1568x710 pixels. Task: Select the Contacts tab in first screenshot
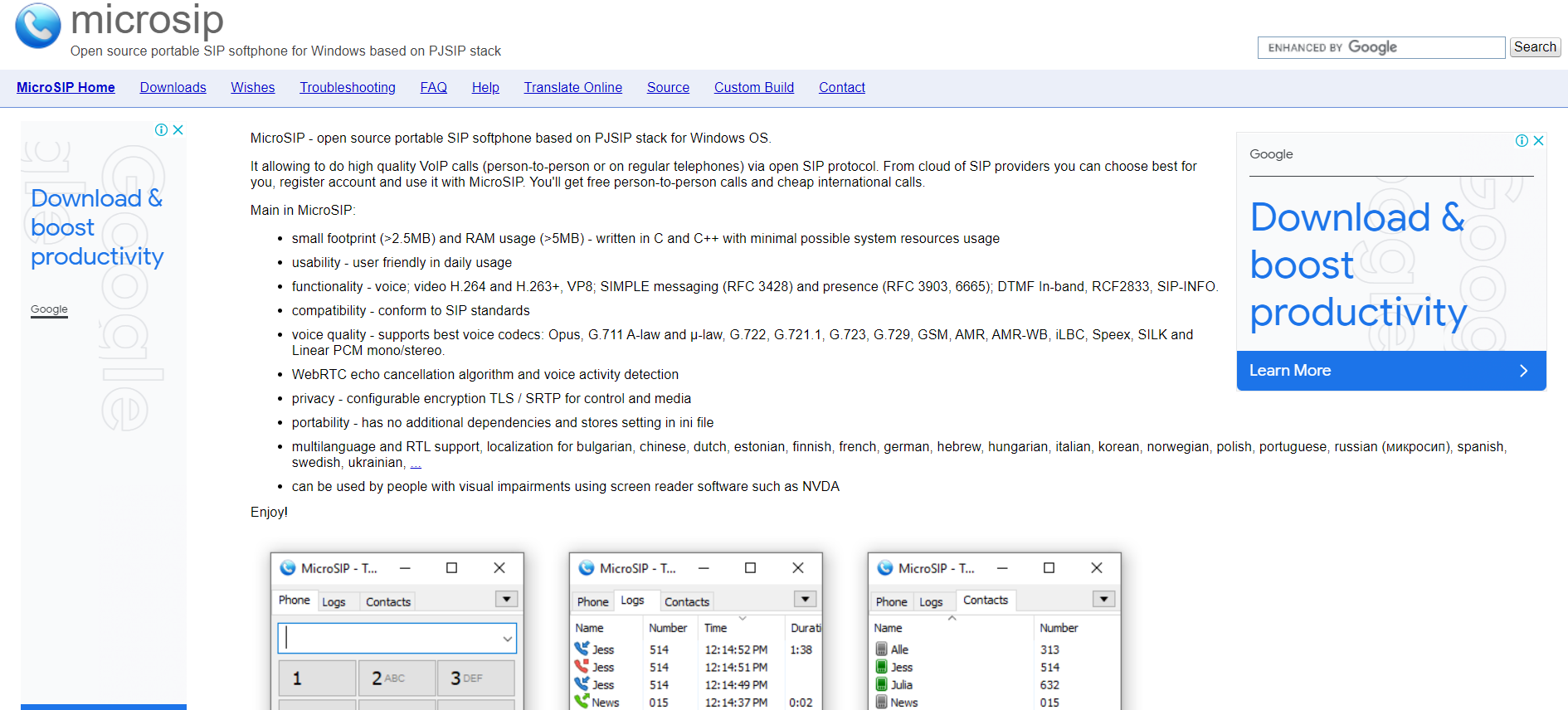coord(388,602)
